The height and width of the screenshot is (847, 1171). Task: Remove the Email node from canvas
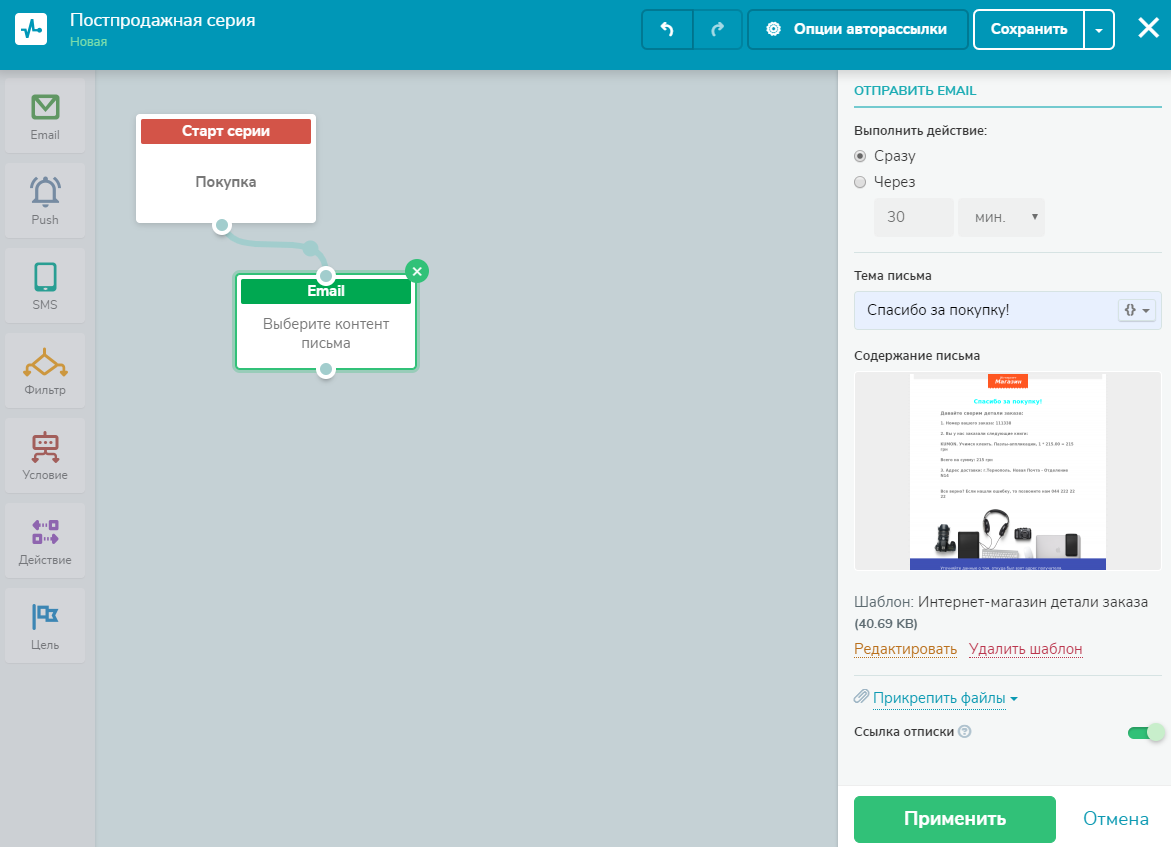point(417,271)
